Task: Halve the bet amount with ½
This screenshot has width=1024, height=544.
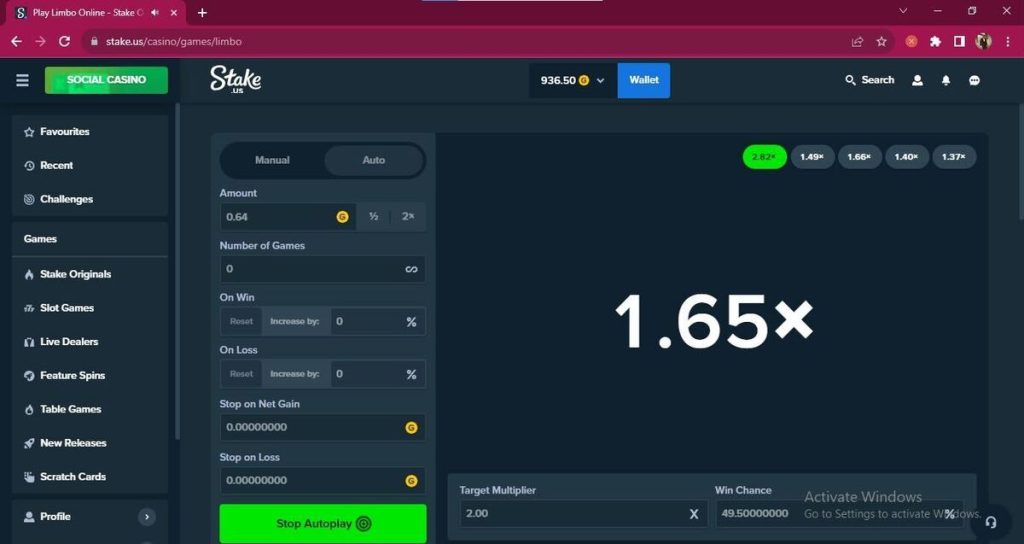Action: 374,217
